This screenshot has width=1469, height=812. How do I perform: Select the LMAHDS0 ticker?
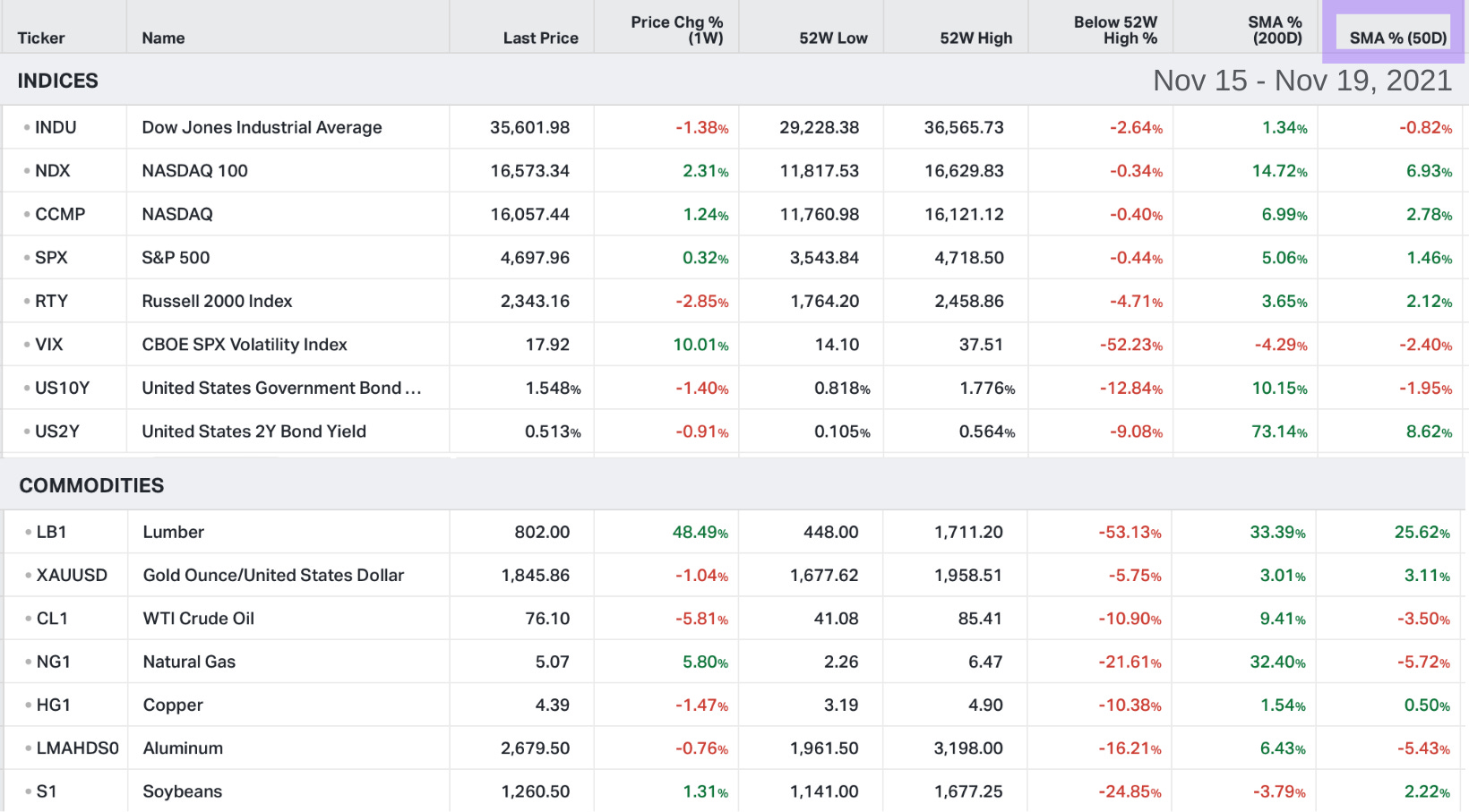77,748
